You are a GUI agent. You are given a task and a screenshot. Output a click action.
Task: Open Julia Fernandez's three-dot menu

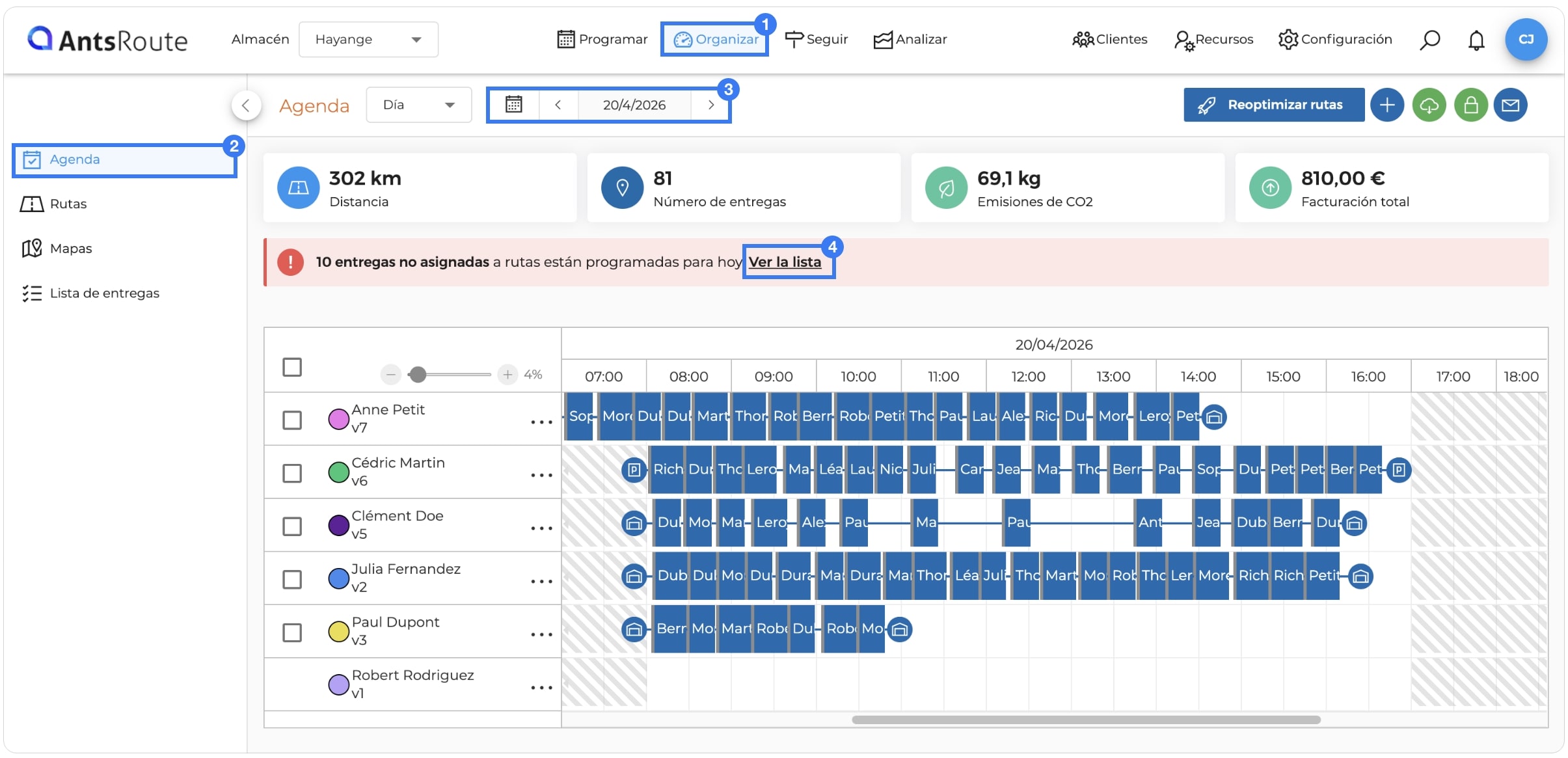[x=541, y=582]
